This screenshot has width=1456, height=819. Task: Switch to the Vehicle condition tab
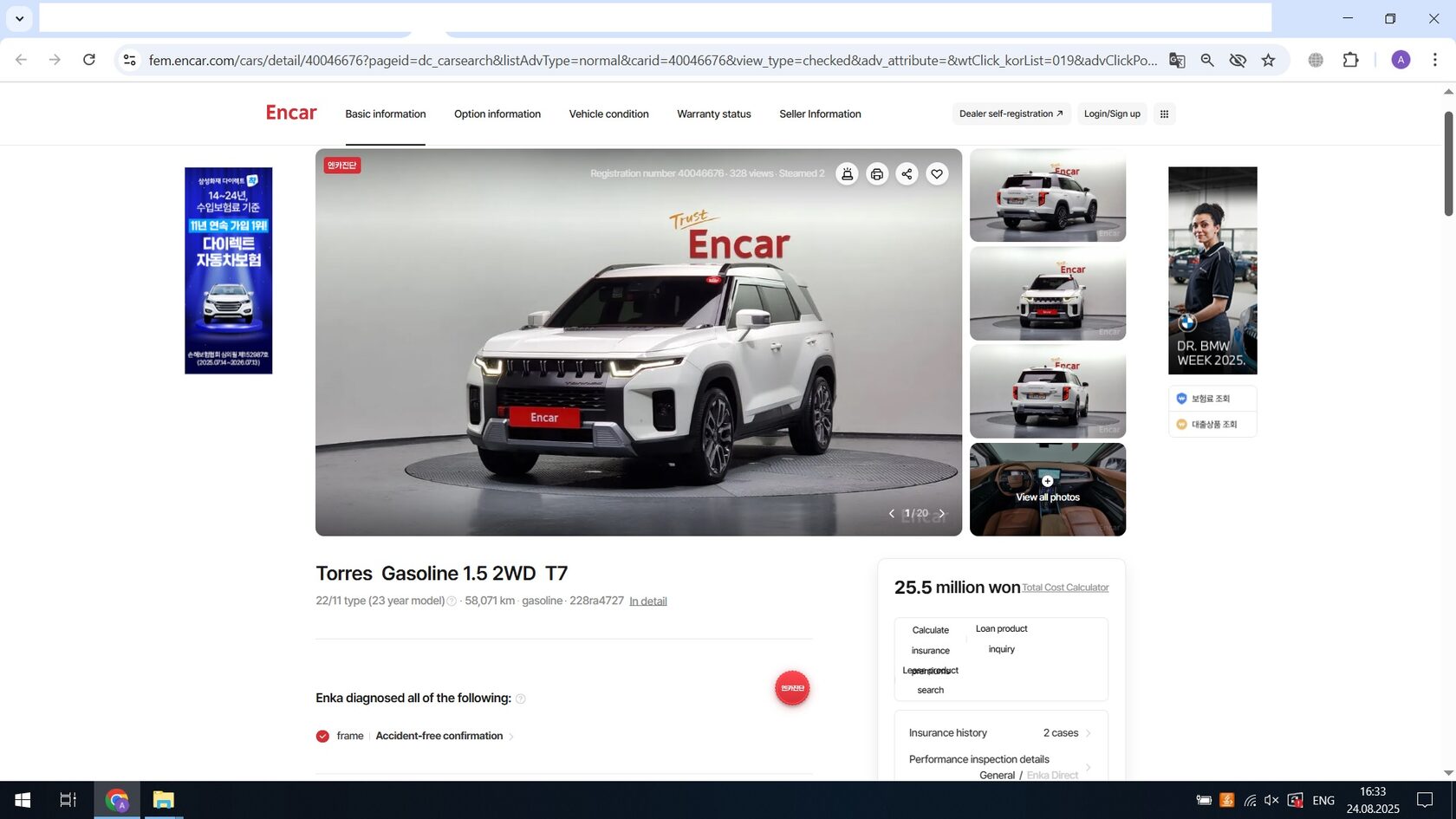pos(609,114)
